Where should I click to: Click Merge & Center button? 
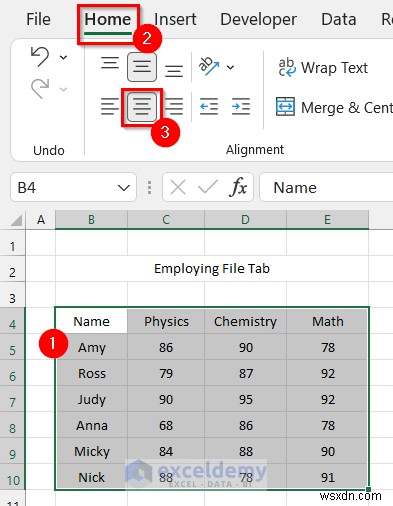coord(334,107)
